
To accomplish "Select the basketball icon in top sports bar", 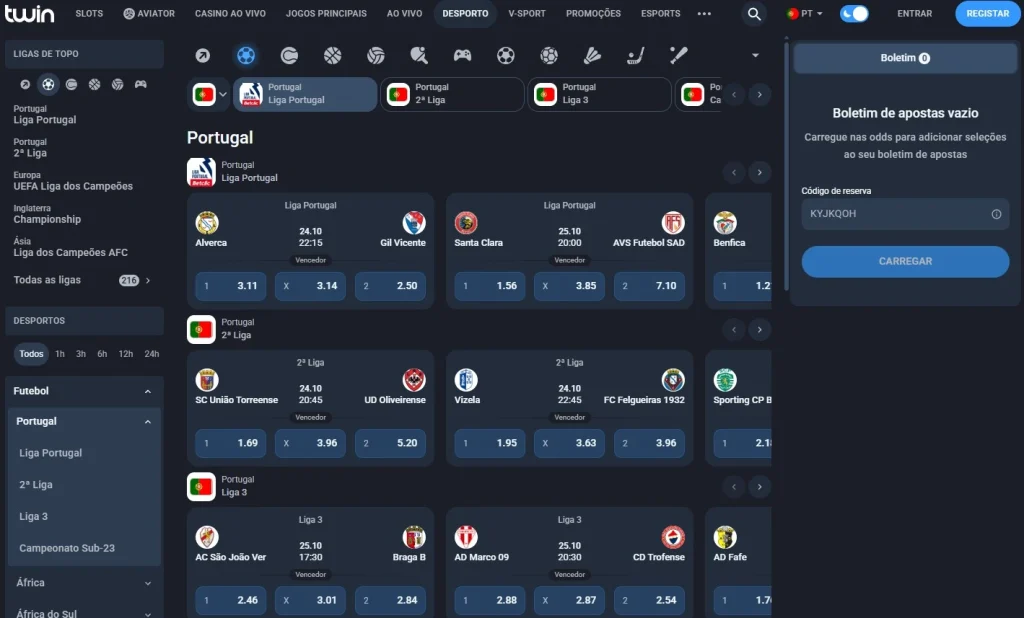I will pos(332,56).
